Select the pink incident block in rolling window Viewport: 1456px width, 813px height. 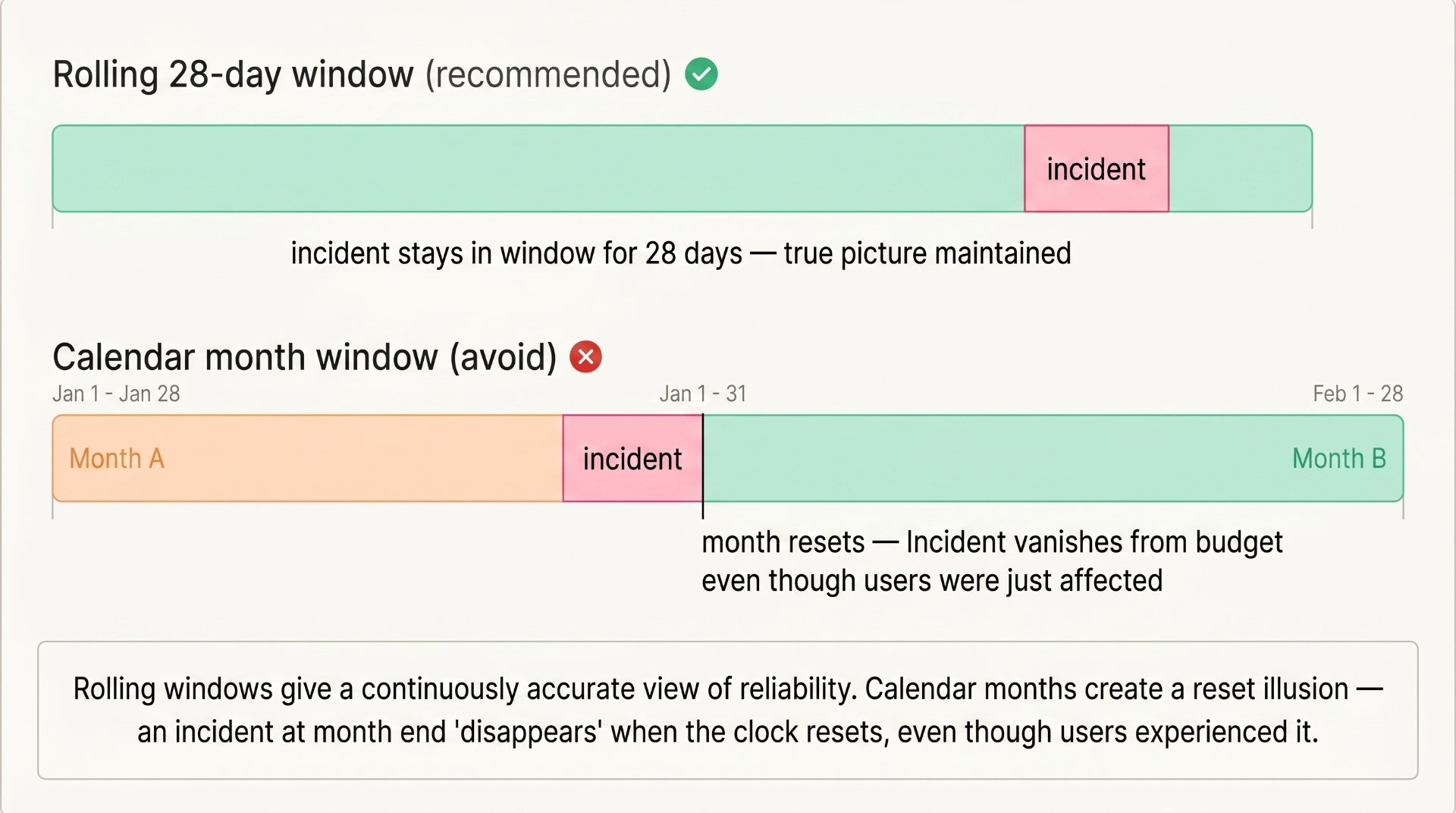pos(1097,168)
